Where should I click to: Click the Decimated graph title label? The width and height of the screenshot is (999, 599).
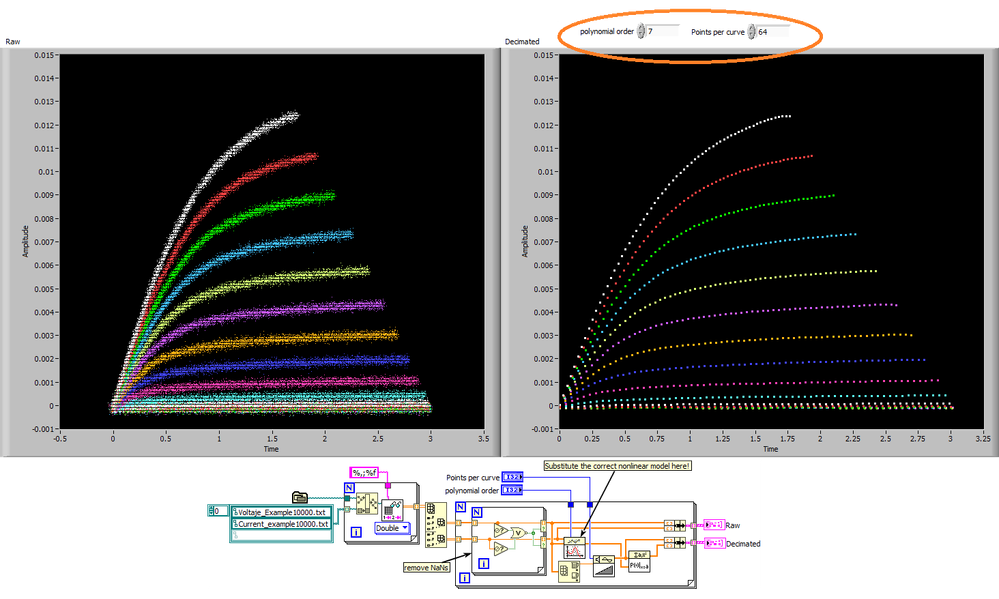click(x=522, y=41)
